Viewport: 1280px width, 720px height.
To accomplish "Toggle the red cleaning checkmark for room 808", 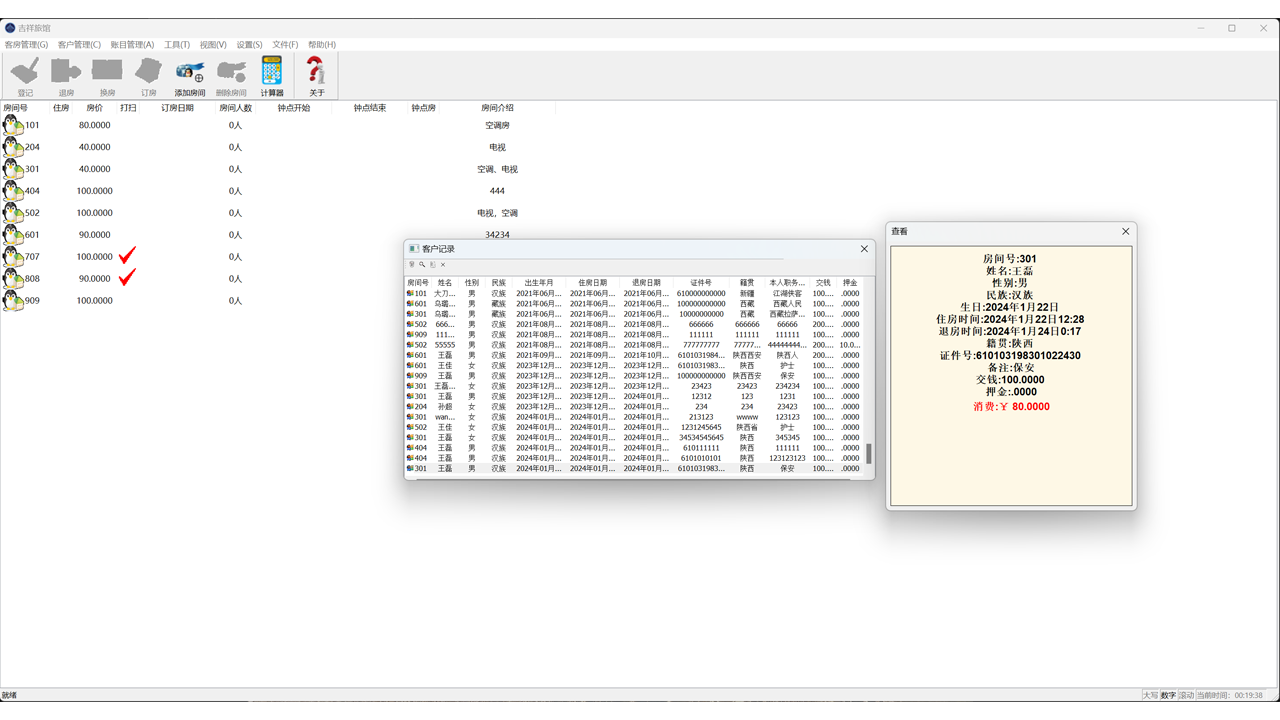I will pyautogui.click(x=127, y=278).
